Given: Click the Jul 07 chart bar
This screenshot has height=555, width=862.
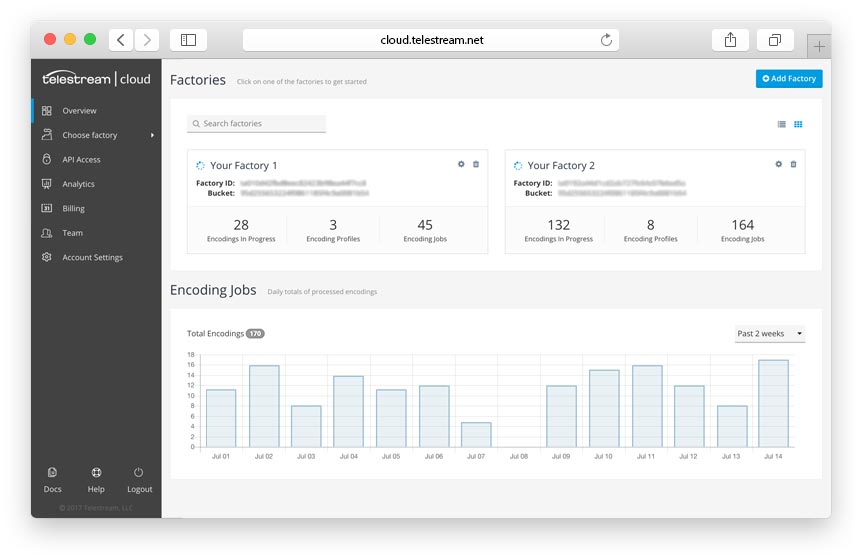Looking at the screenshot, I should point(476,435).
